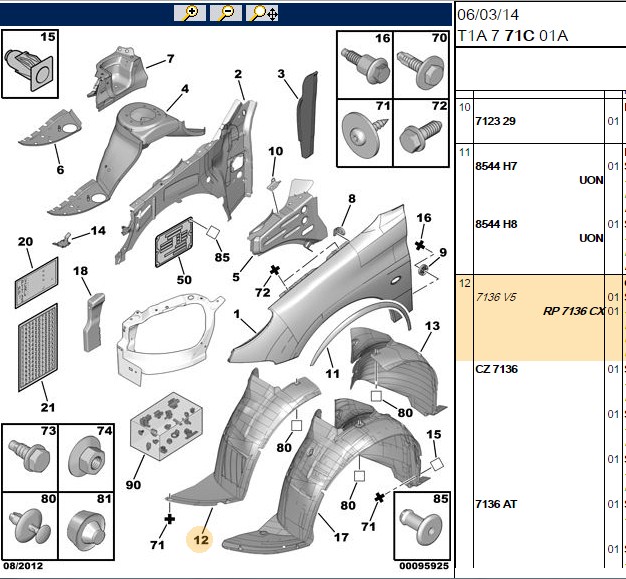This screenshot has height=579, width=626.
Task: Click the zoom in magnifier icon
Action: (x=190, y=13)
